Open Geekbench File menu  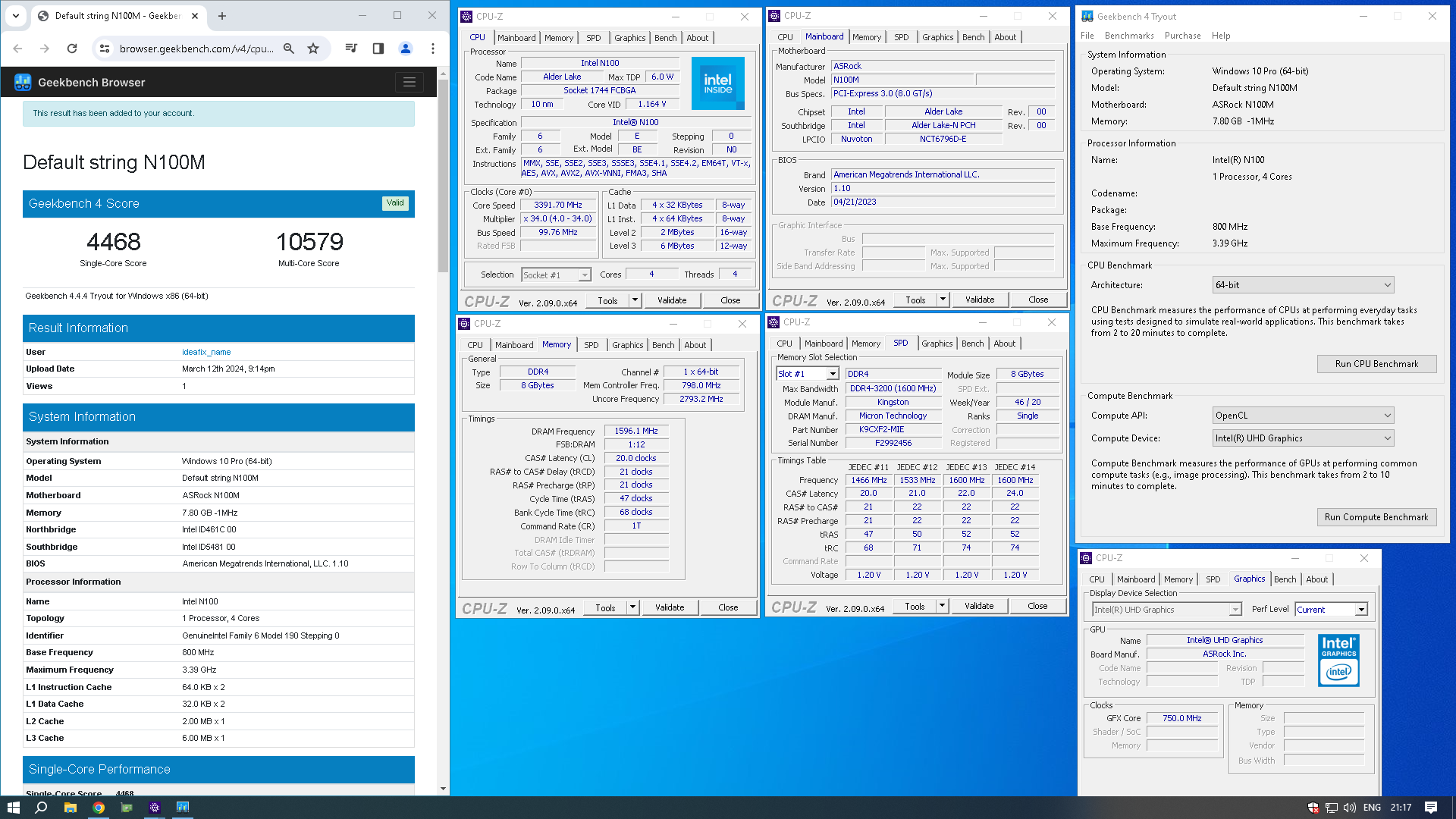click(1087, 36)
